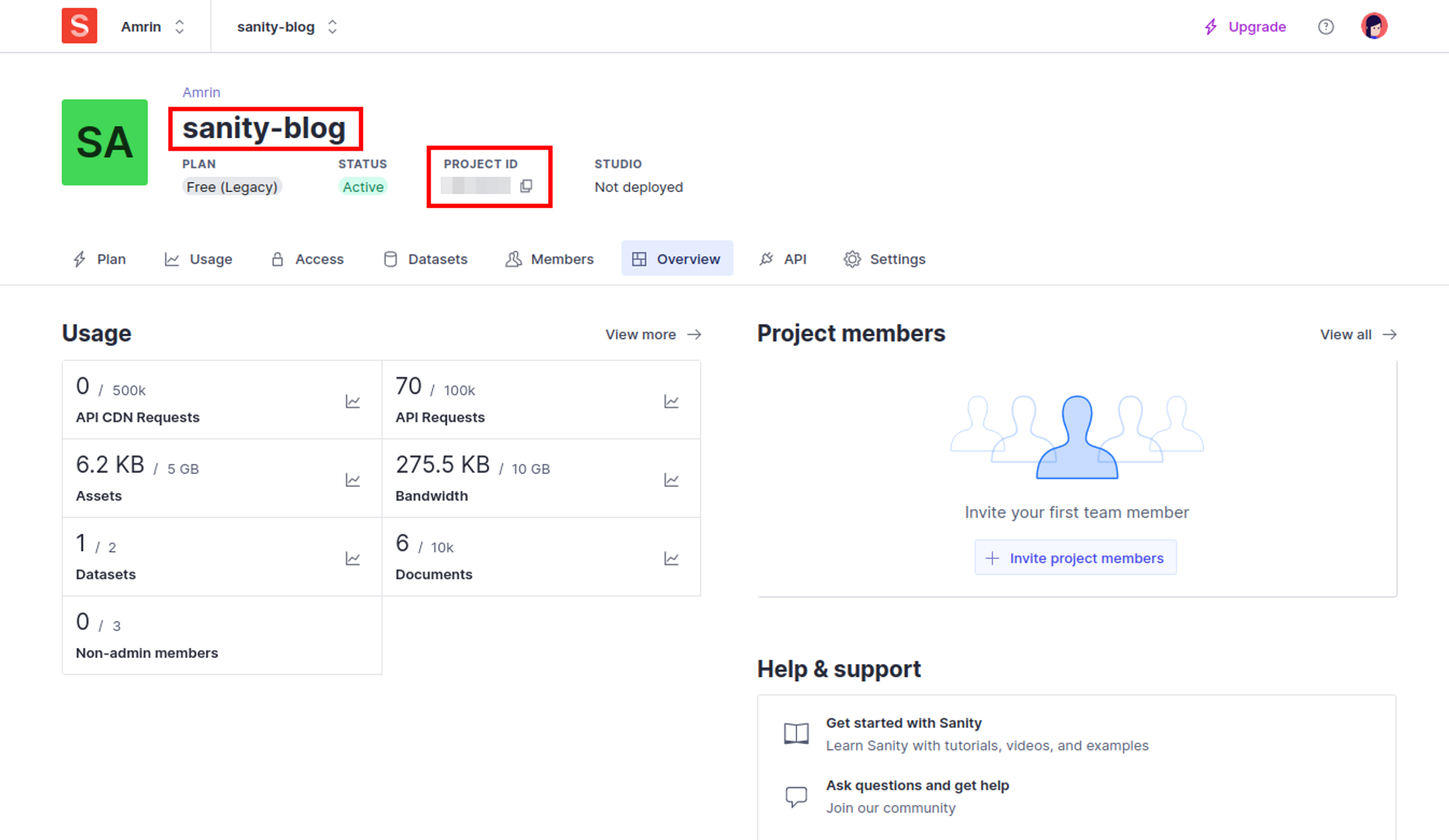Open the user avatar menu
This screenshot has height=840, width=1449.
(x=1374, y=27)
